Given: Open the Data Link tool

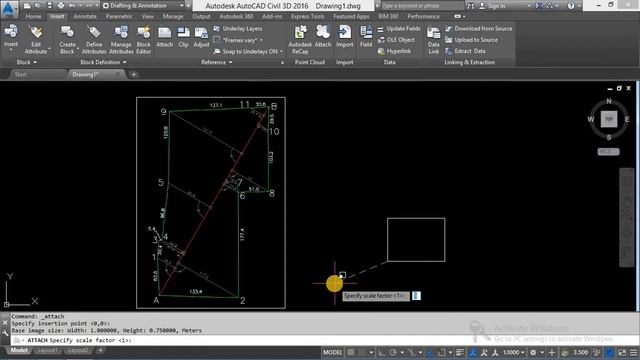Looking at the screenshot, I should 433,40.
